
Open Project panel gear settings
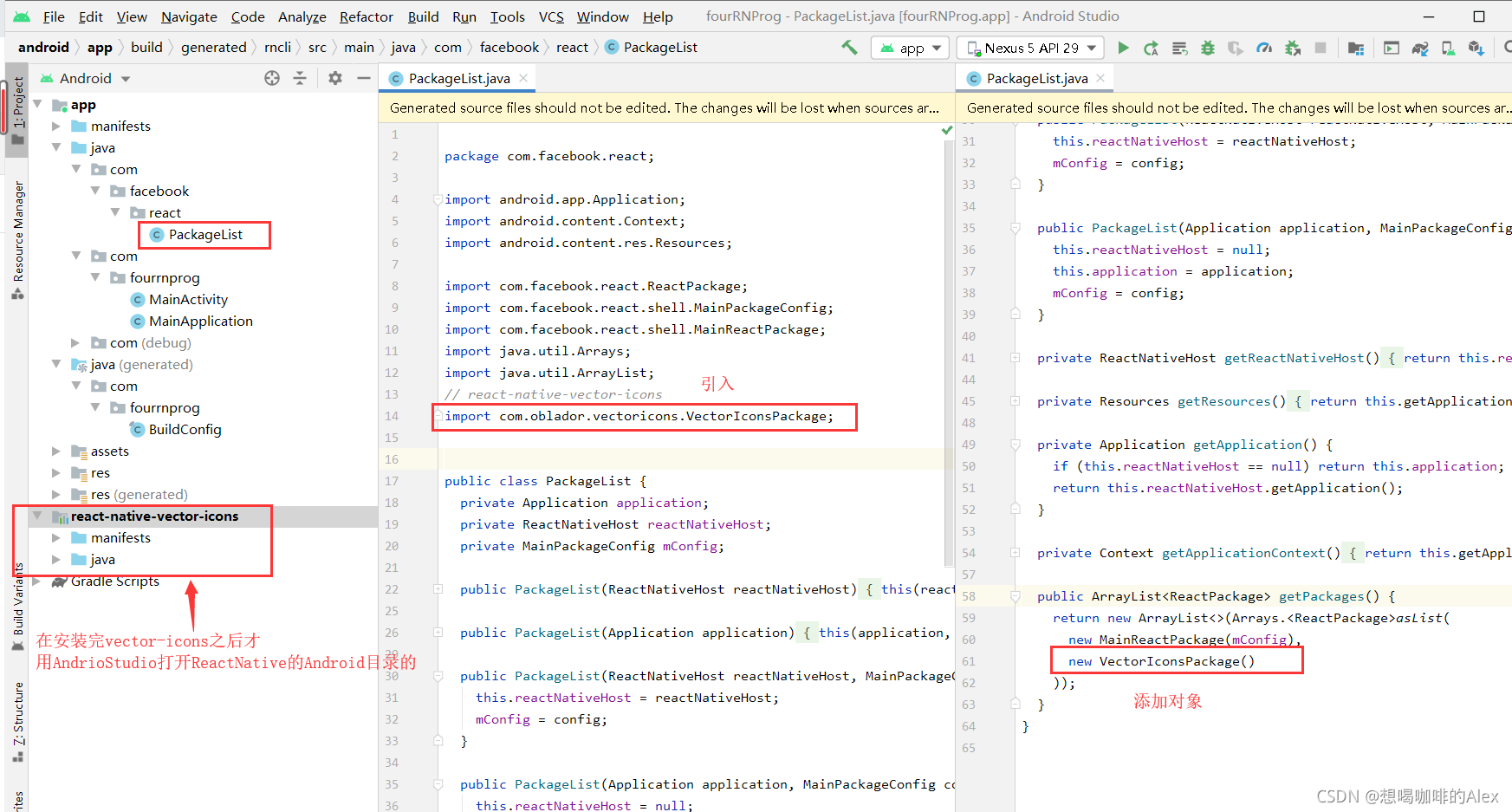(335, 78)
